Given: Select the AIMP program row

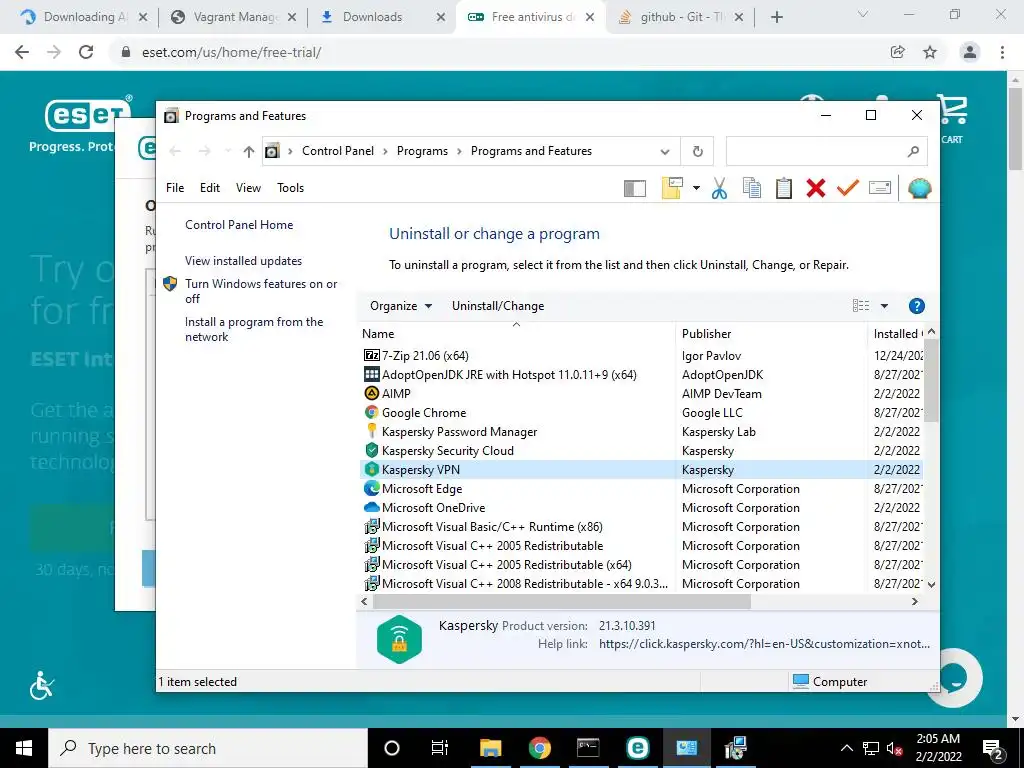Looking at the screenshot, I should point(641,394).
